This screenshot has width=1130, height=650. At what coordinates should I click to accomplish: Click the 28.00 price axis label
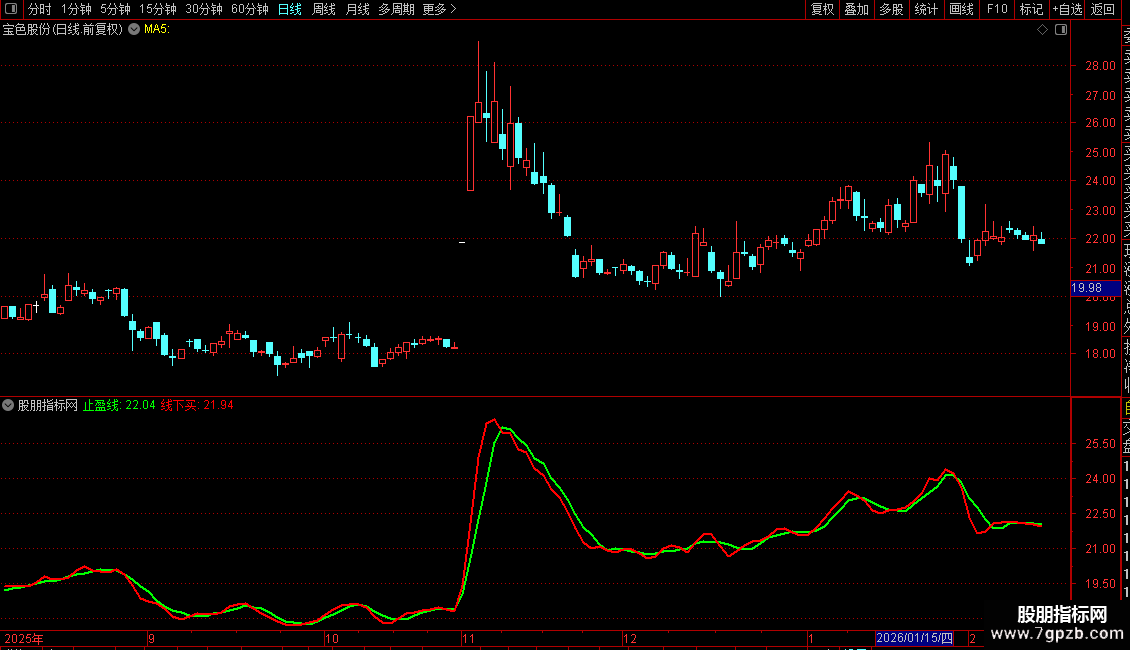pyautogui.click(x=1100, y=66)
